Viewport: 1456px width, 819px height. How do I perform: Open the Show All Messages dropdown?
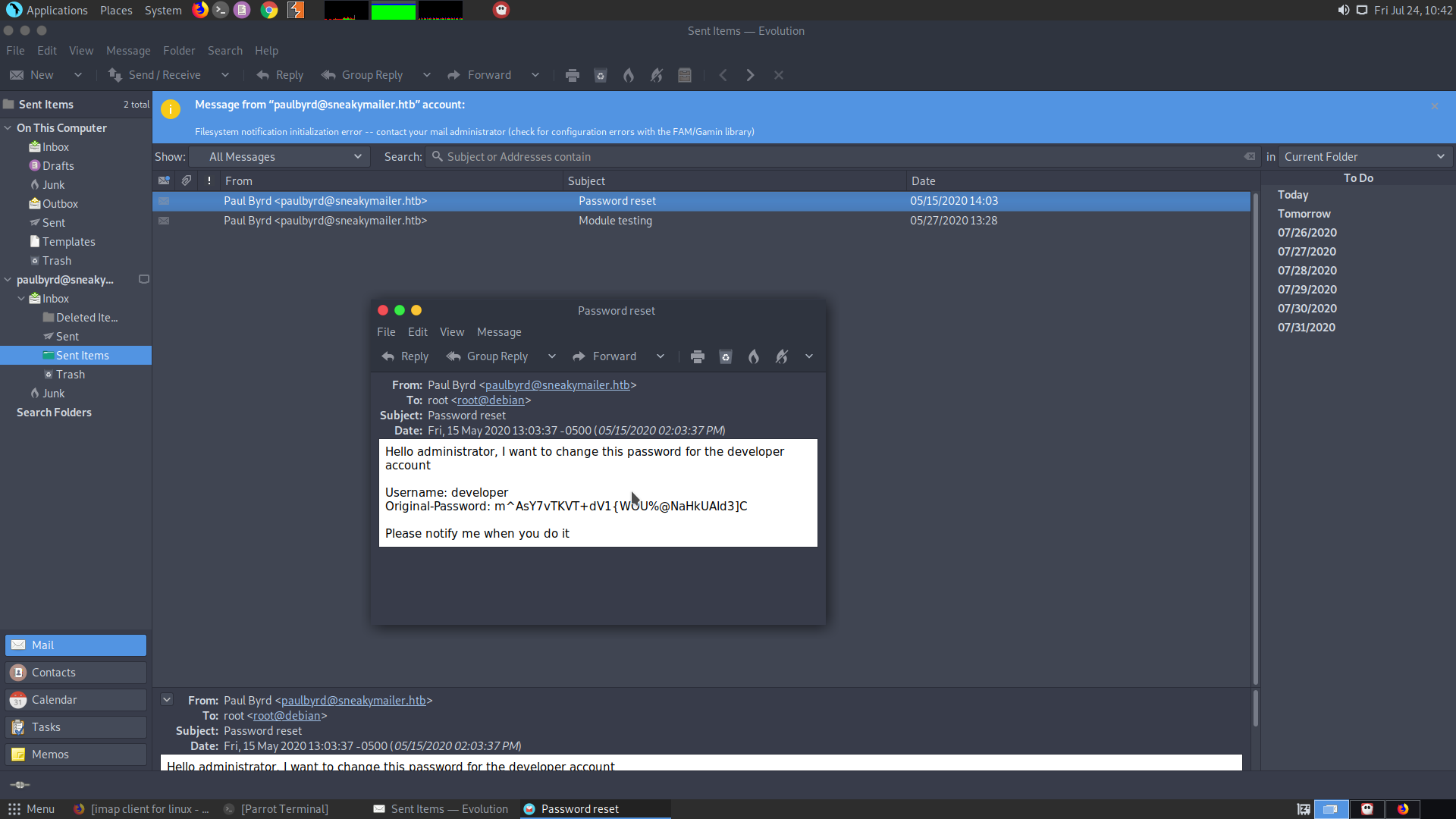280,157
